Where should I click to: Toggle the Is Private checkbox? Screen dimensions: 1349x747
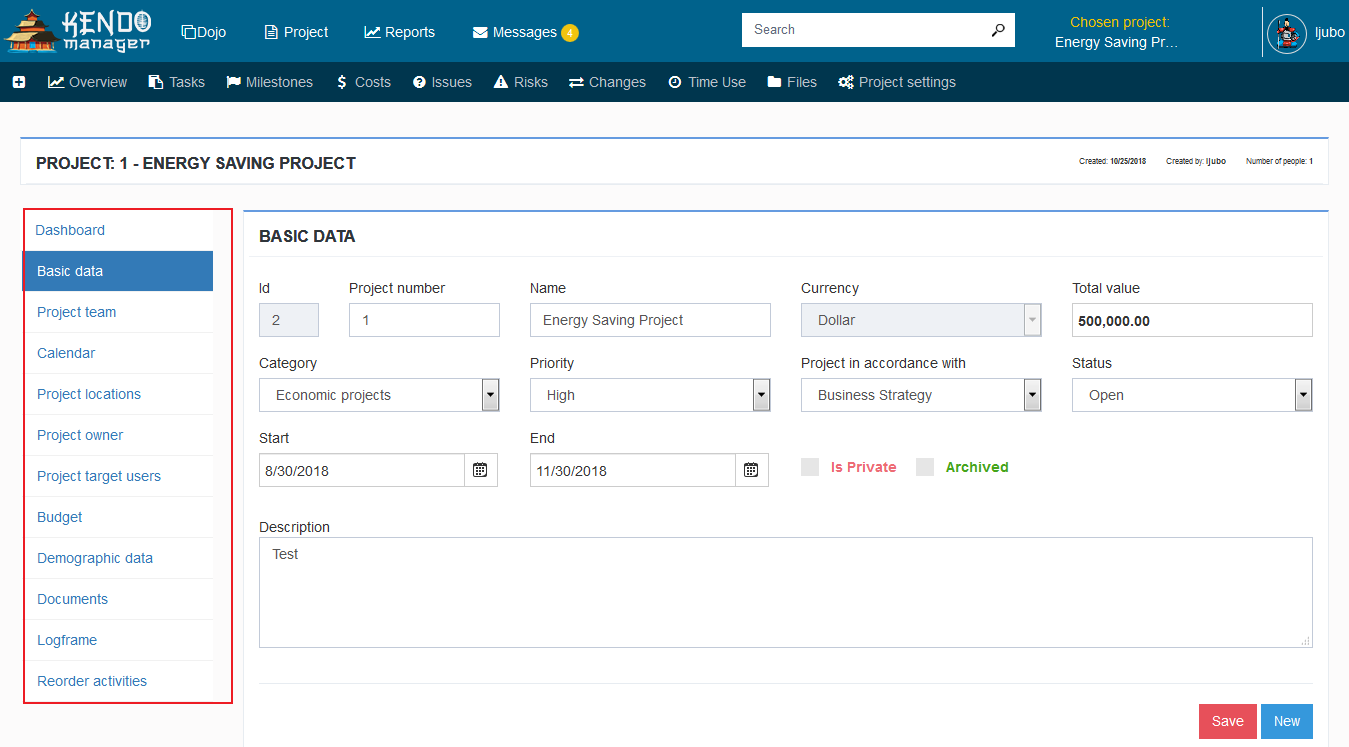click(810, 467)
